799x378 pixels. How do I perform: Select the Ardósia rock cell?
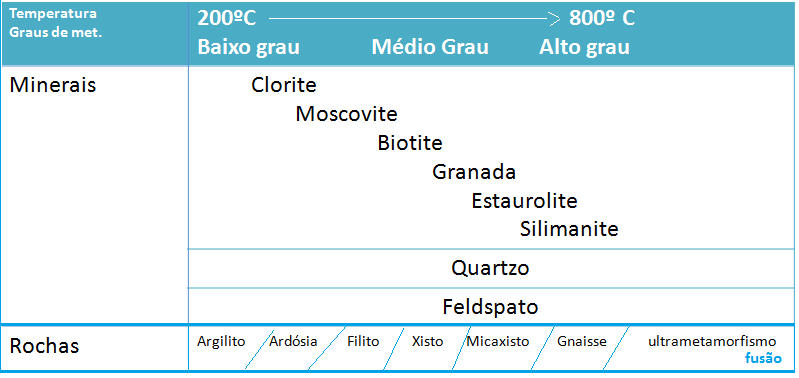point(293,341)
